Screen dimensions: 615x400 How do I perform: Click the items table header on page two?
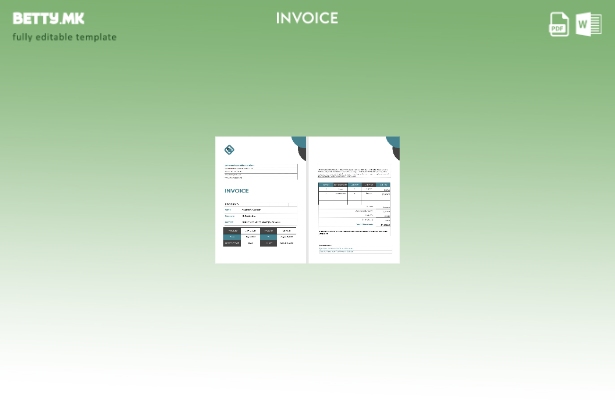(354, 184)
